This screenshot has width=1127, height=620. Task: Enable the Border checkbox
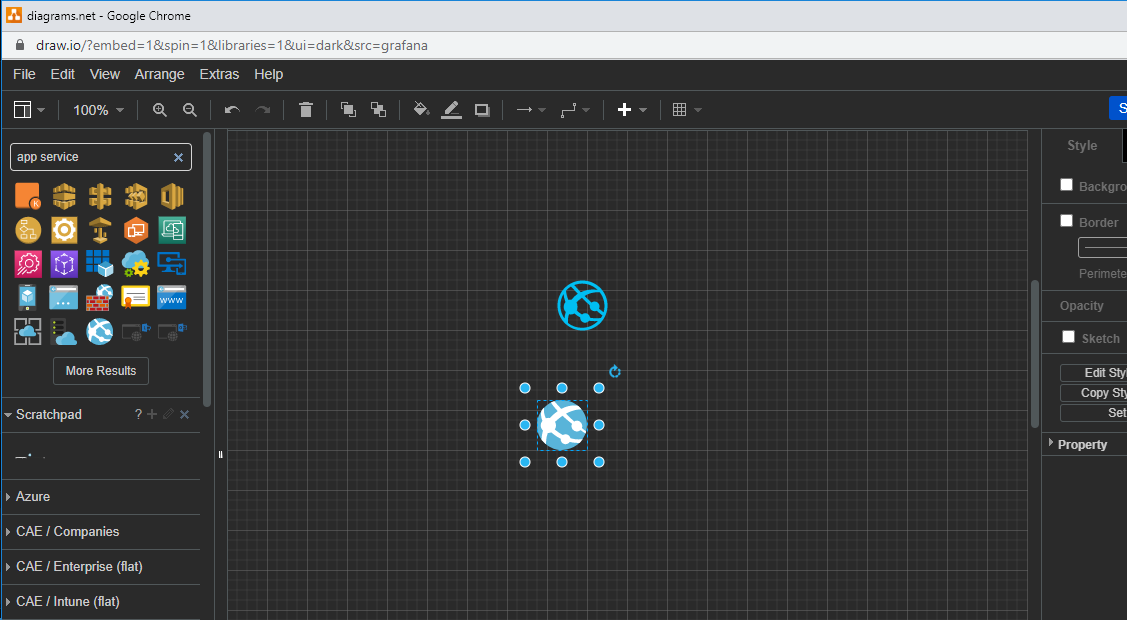point(1067,221)
